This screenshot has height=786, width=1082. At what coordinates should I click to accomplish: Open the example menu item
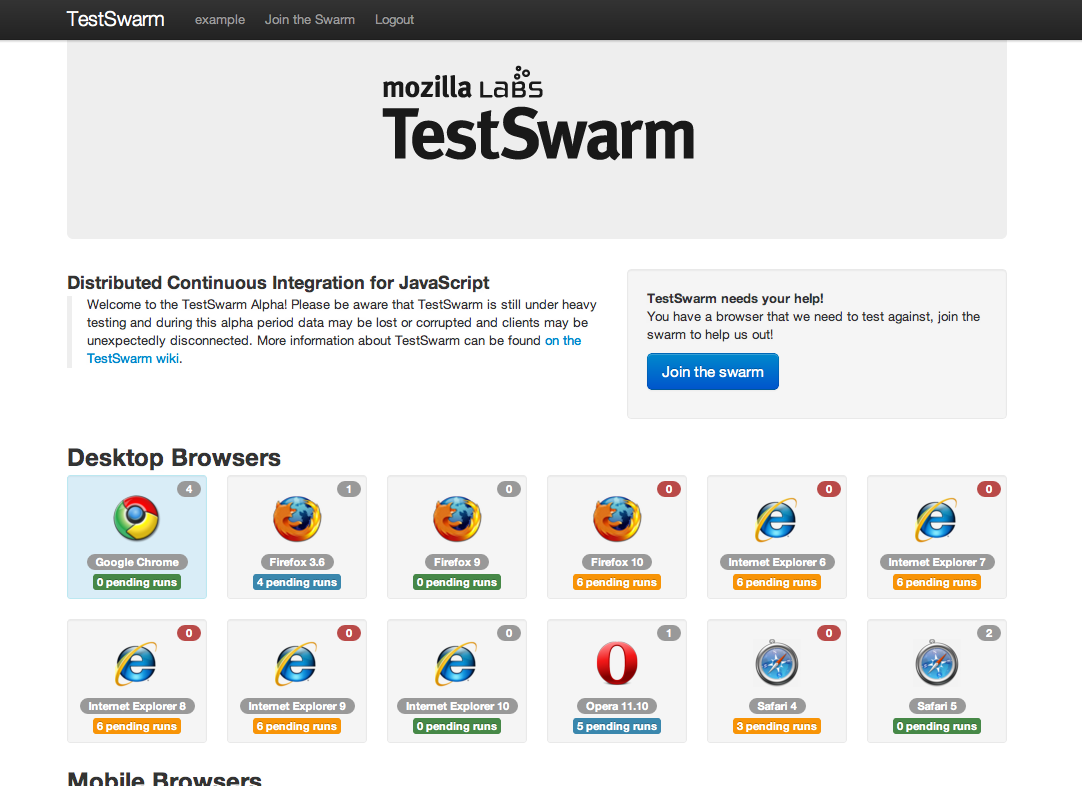220,20
